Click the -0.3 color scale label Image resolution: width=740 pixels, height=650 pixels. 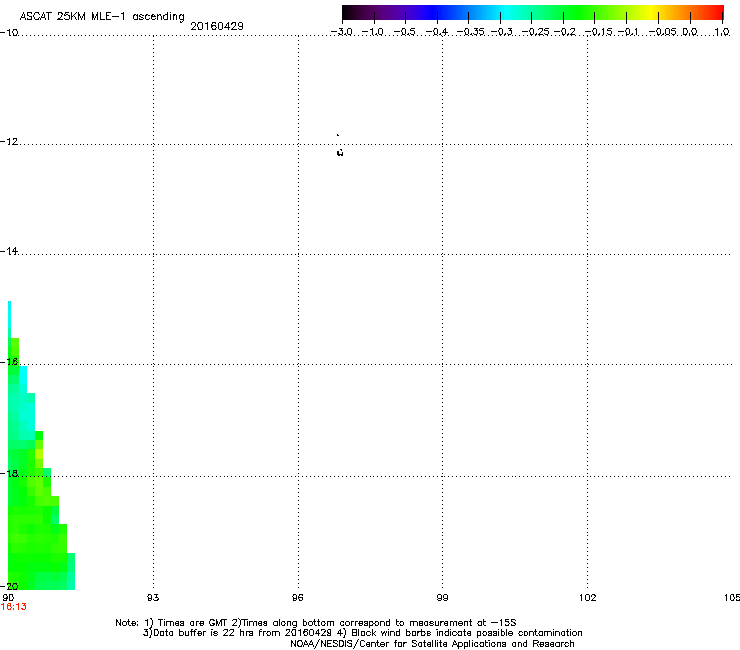pyautogui.click(x=502, y=32)
